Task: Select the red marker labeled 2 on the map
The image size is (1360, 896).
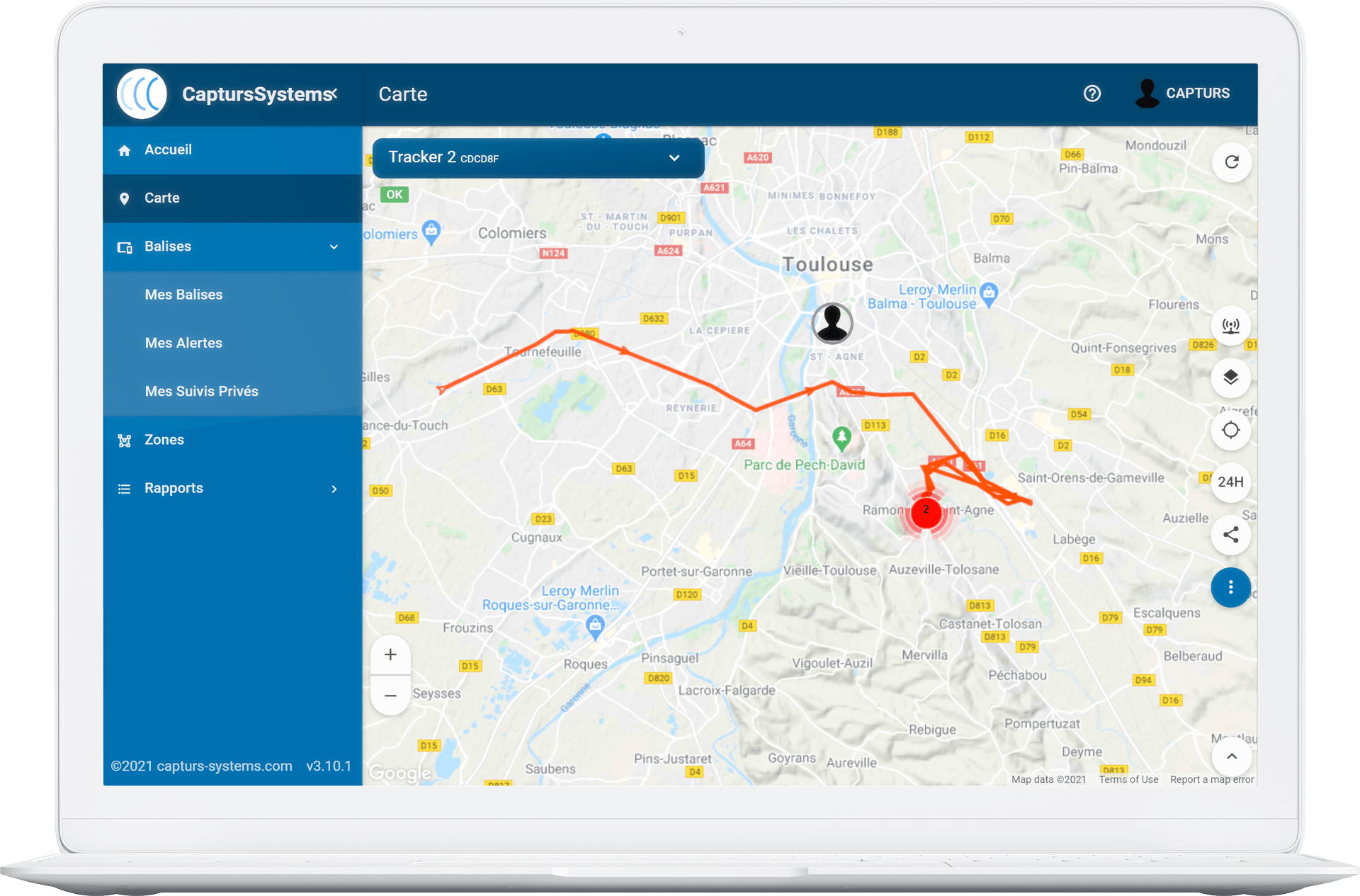Action: click(926, 511)
